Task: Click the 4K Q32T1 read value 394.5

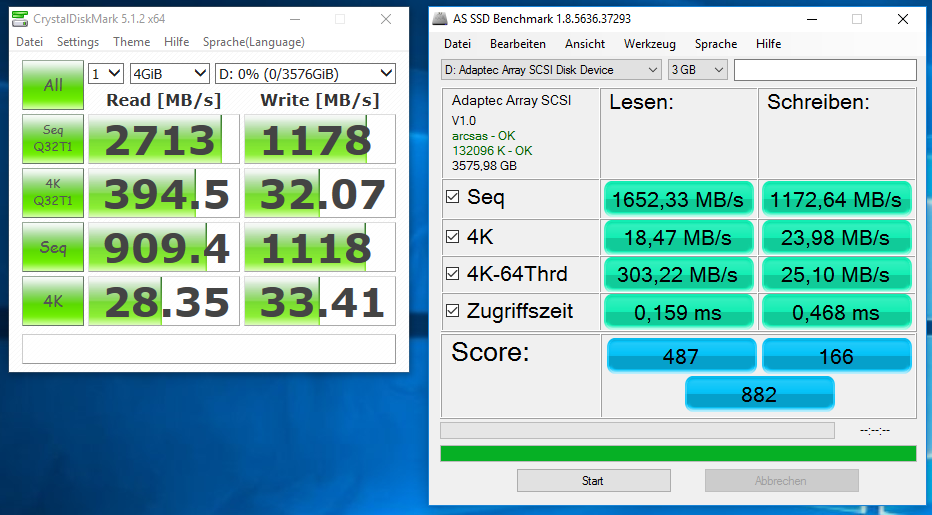Action: 163,193
